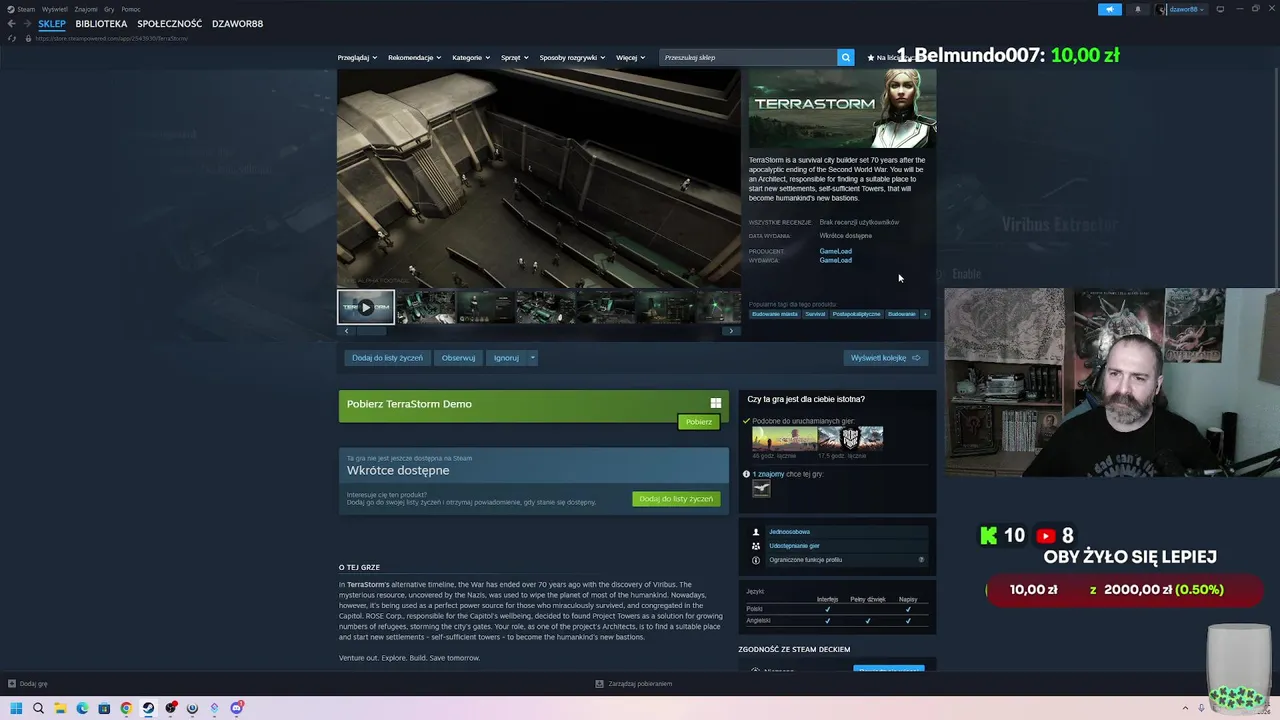The height and width of the screenshot is (720, 1280).
Task: Expand the Rekomendacje dropdown
Action: [x=414, y=57]
